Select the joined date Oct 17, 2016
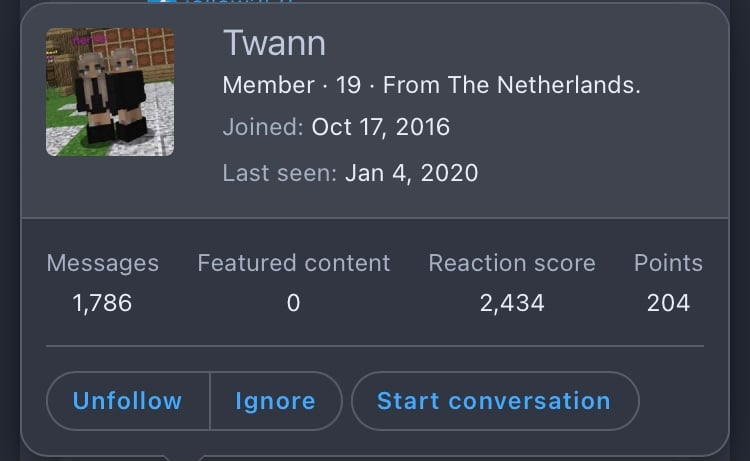Image resolution: width=750 pixels, height=461 pixels. click(x=381, y=127)
